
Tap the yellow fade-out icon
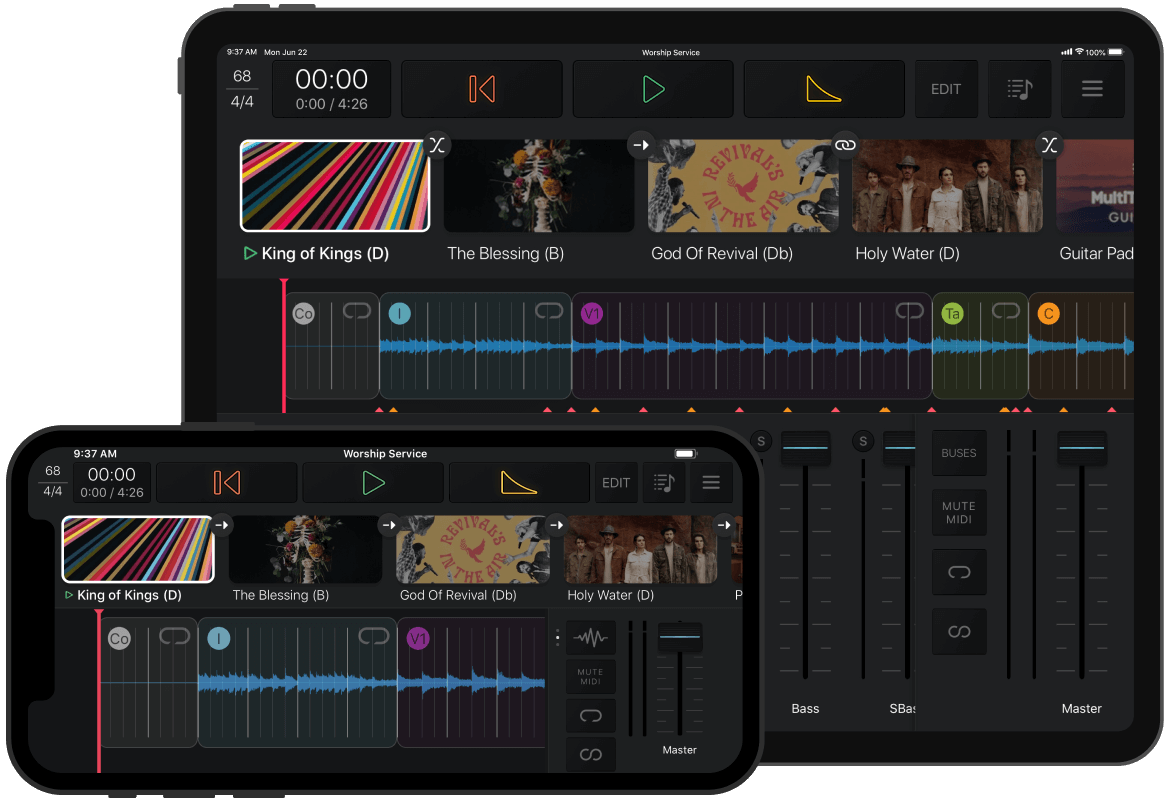click(x=824, y=88)
